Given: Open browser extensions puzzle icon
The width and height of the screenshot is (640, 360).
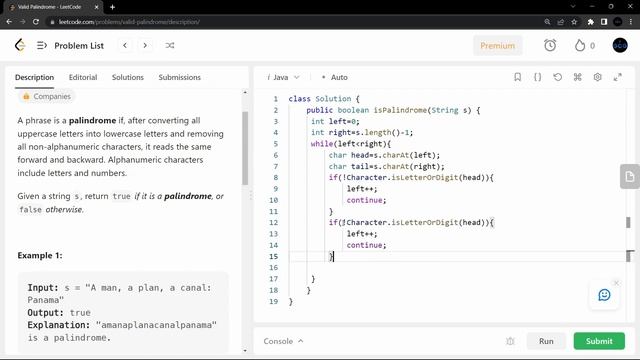Looking at the screenshot, I should tap(591, 22).
